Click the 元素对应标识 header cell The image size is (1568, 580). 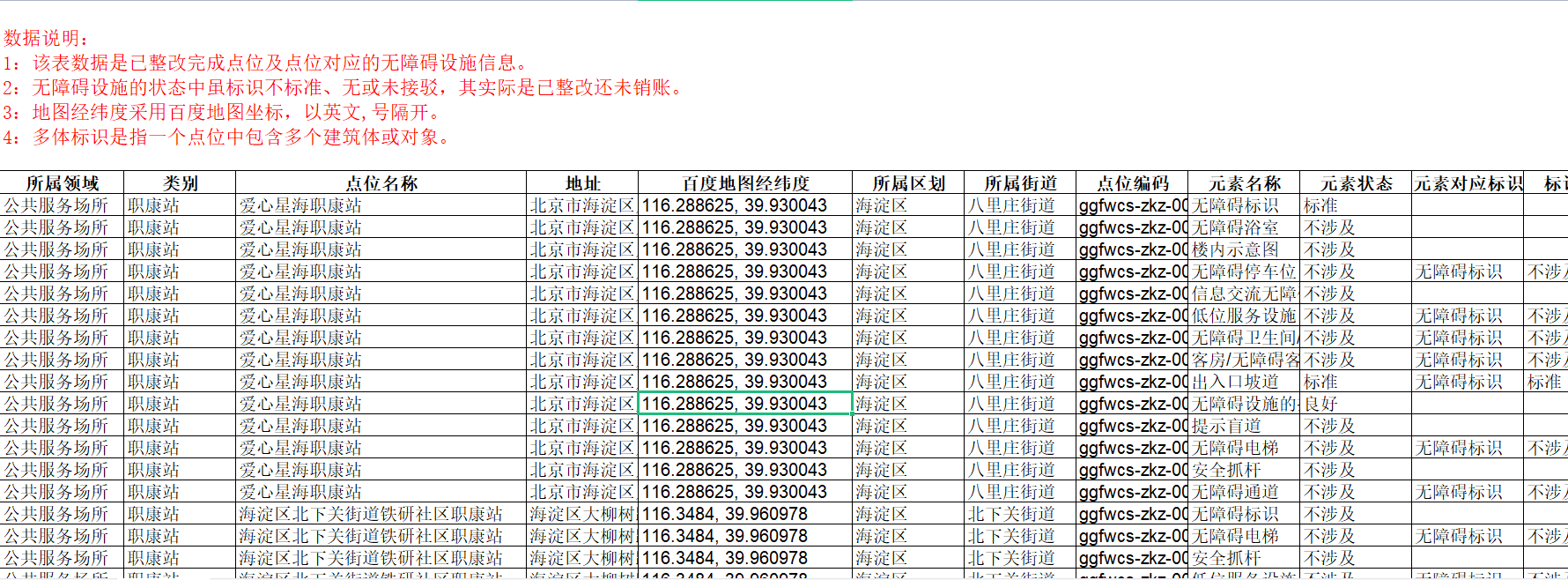pyautogui.click(x=1468, y=183)
